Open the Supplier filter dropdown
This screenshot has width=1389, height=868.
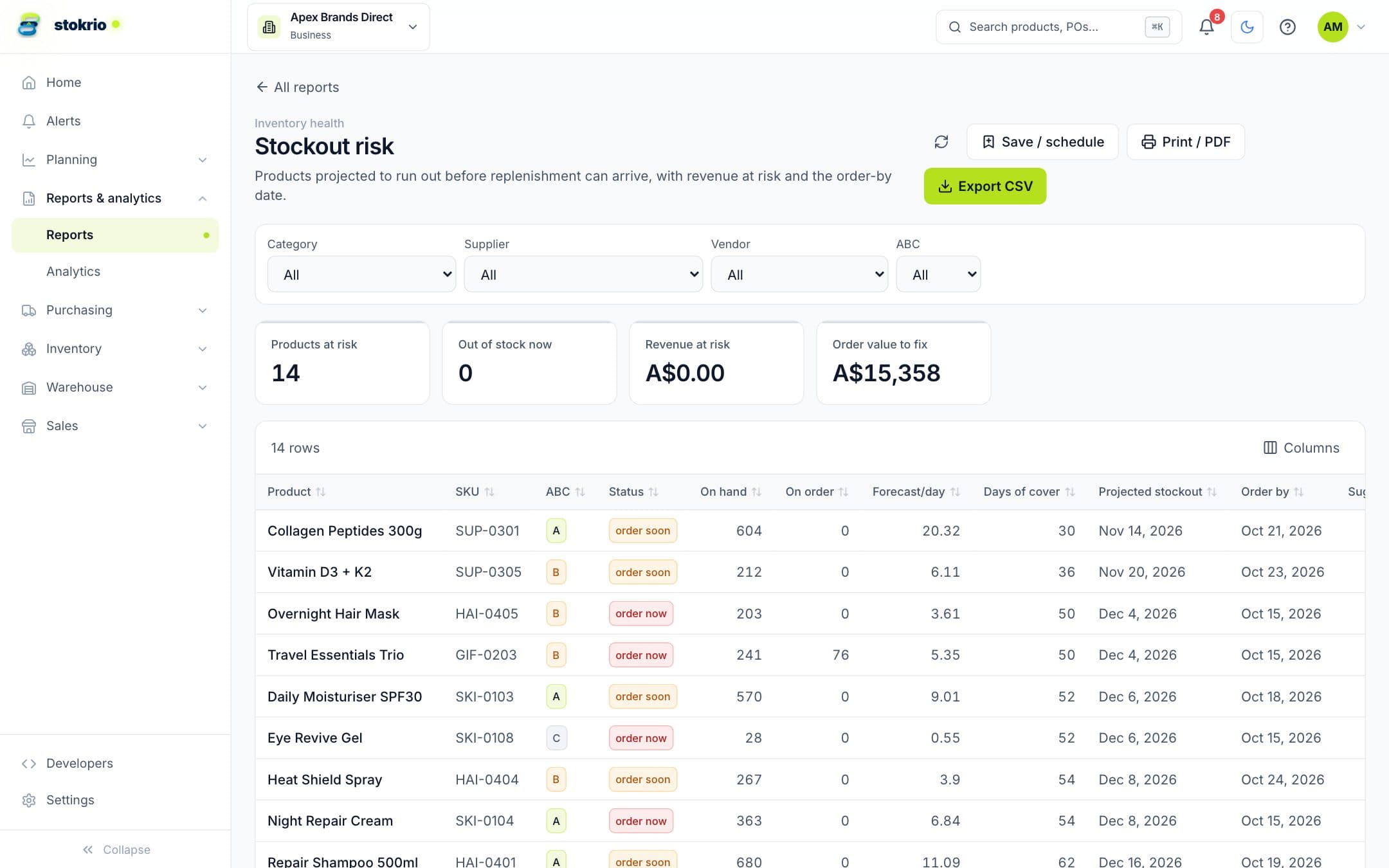click(583, 275)
